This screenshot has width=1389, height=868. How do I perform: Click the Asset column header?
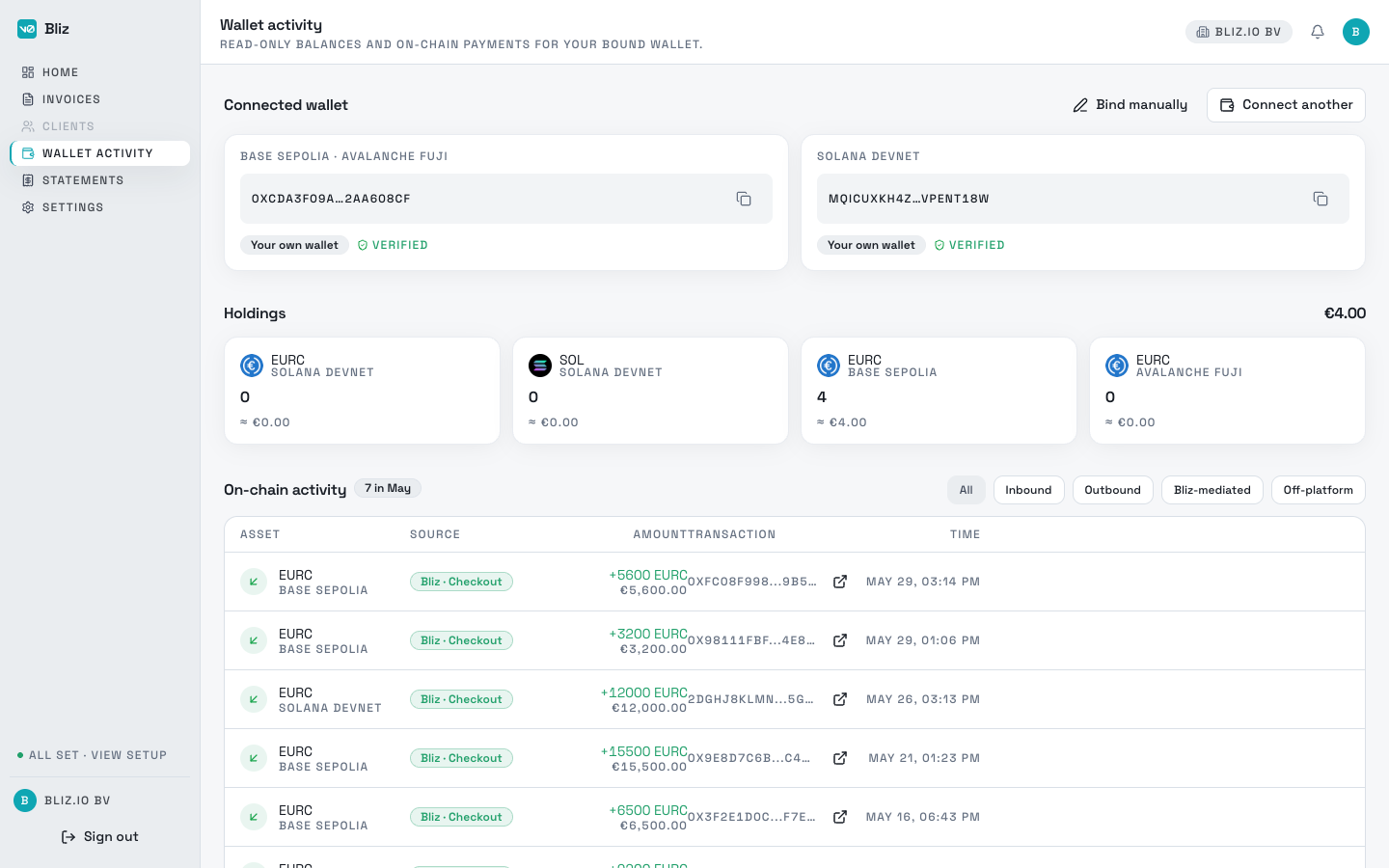260,534
